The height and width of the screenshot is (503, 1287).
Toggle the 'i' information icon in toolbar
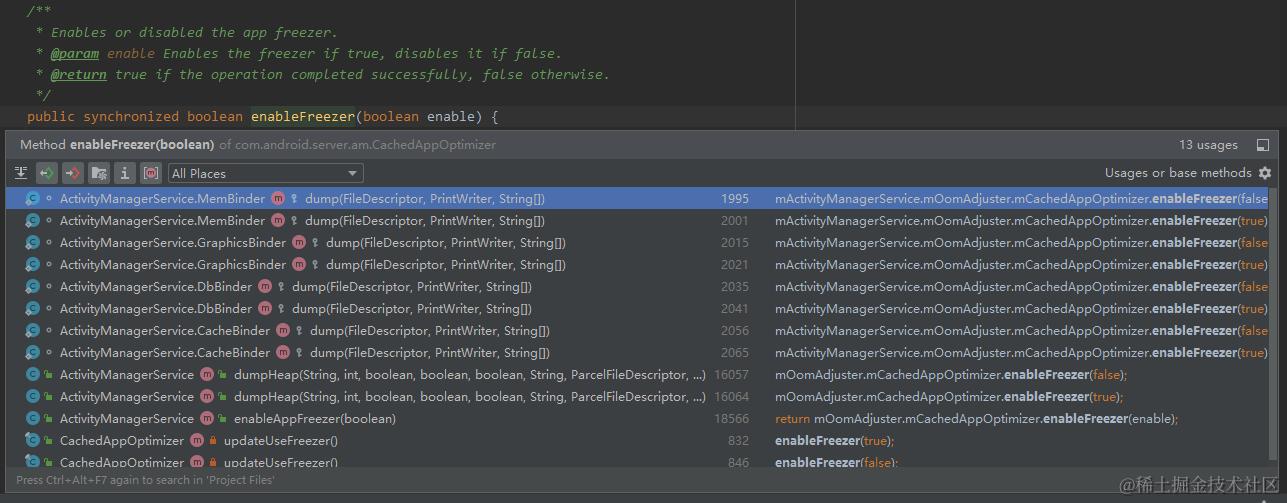pyautogui.click(x=125, y=173)
